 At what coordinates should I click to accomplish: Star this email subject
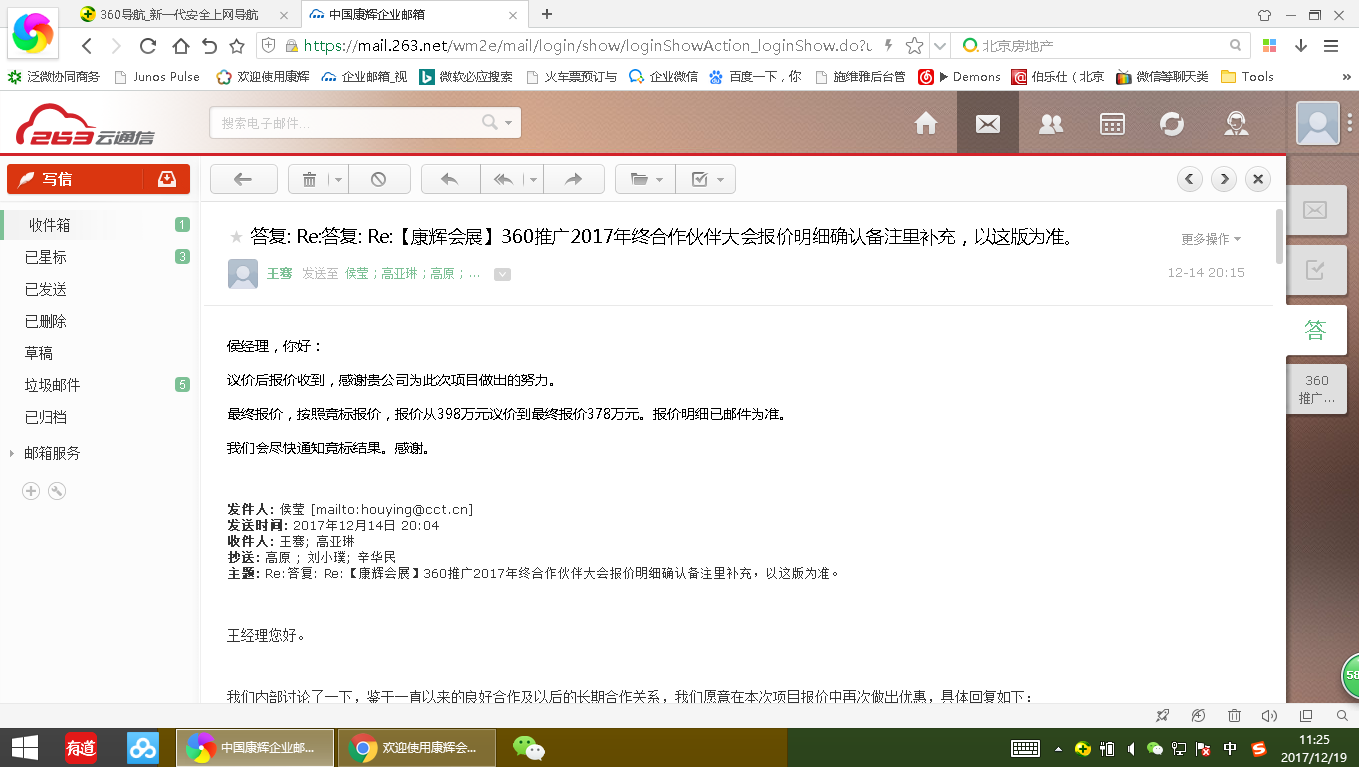(x=236, y=237)
